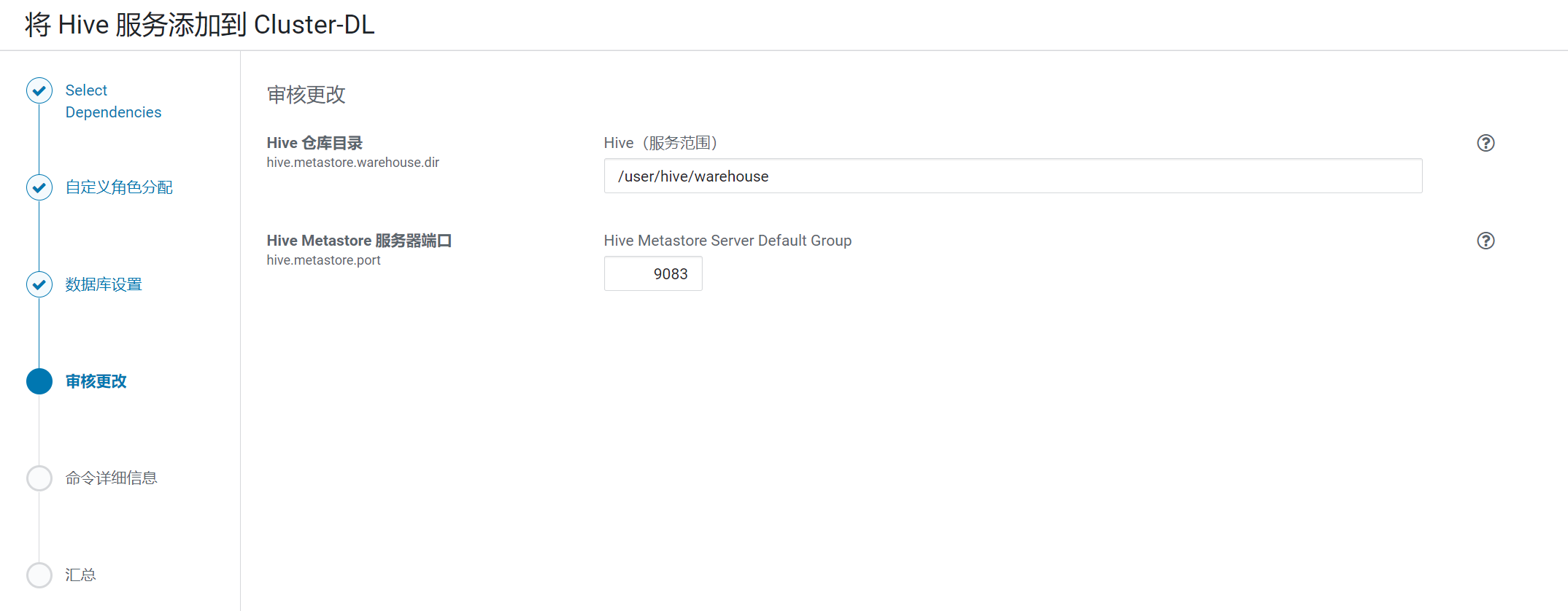Image resolution: width=1568 pixels, height=611 pixels.
Task: Click the '审核更改' section heading
Action: point(306,95)
